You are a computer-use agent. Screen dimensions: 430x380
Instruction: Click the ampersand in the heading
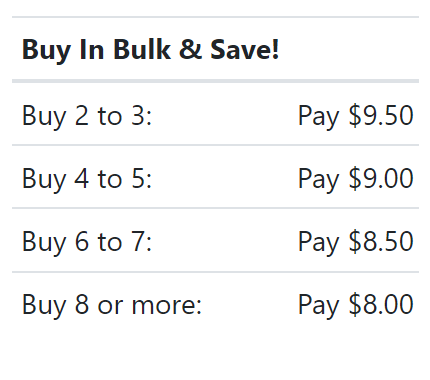click(x=190, y=50)
